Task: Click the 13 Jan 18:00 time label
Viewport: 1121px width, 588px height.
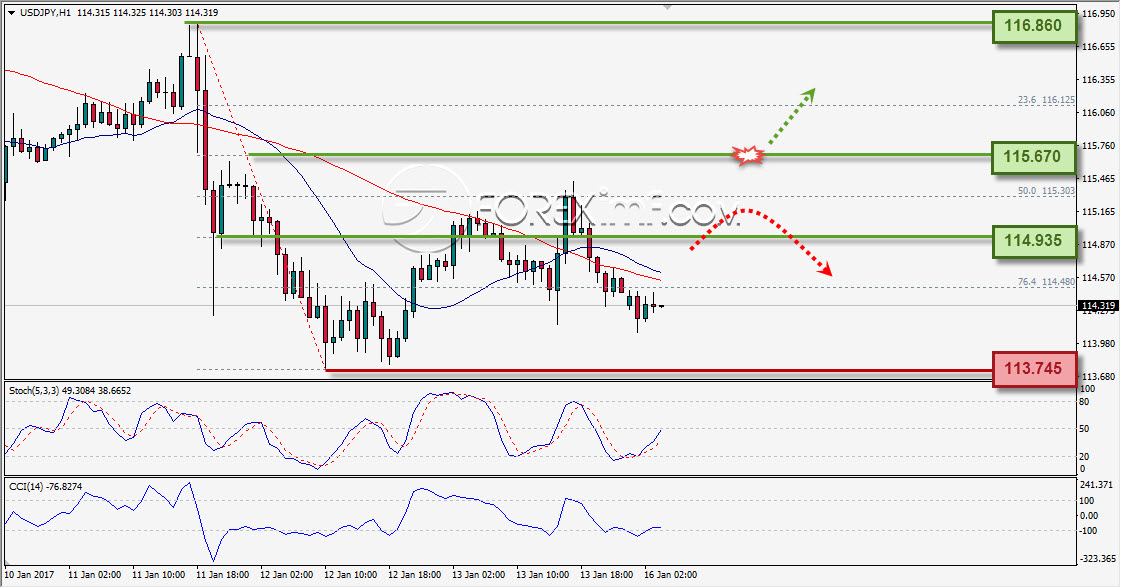Action: pos(606,574)
